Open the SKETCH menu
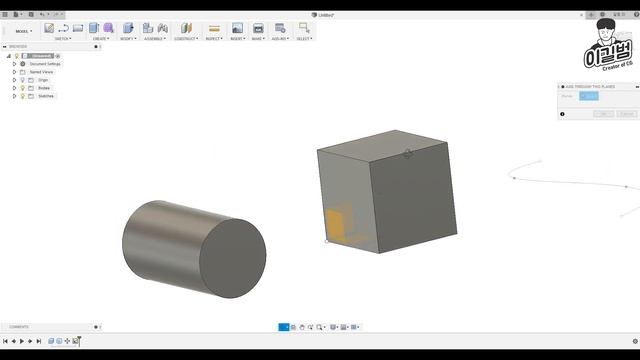This screenshot has width=640, height=360. pos(63,38)
